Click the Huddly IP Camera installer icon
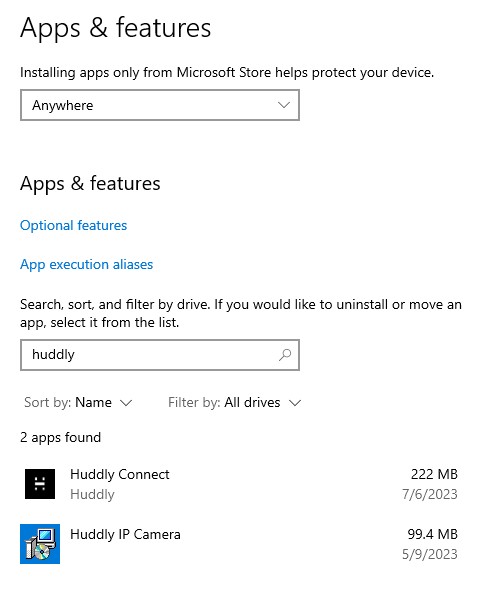 40,544
